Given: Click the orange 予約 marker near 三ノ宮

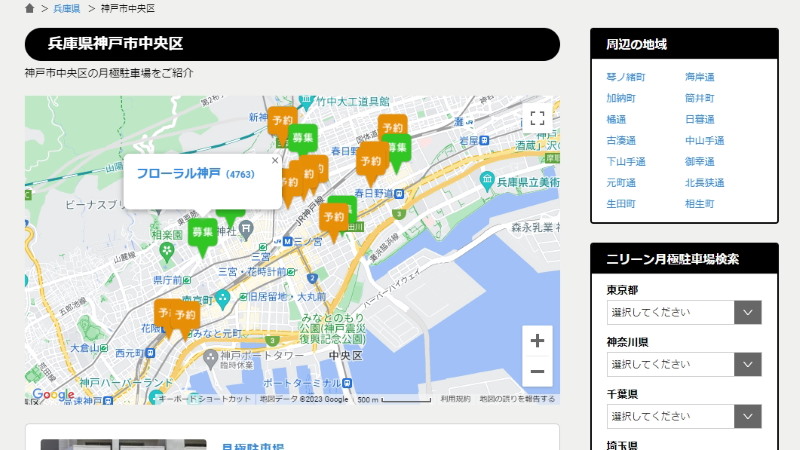Looking at the screenshot, I should (334, 221).
